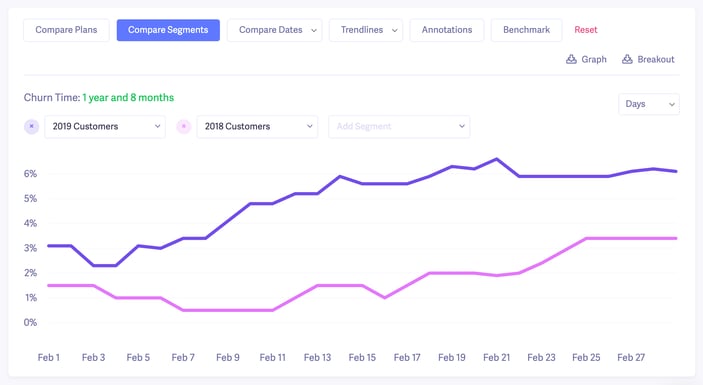Click the Feb 5 date label
Viewport: 703px width, 385px height.
tap(138, 358)
